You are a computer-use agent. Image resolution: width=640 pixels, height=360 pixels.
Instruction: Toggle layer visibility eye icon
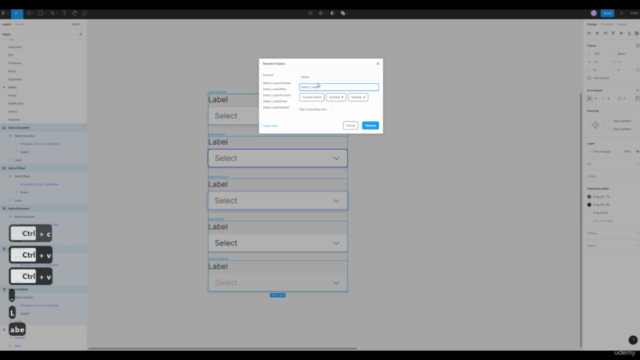tap(637, 151)
